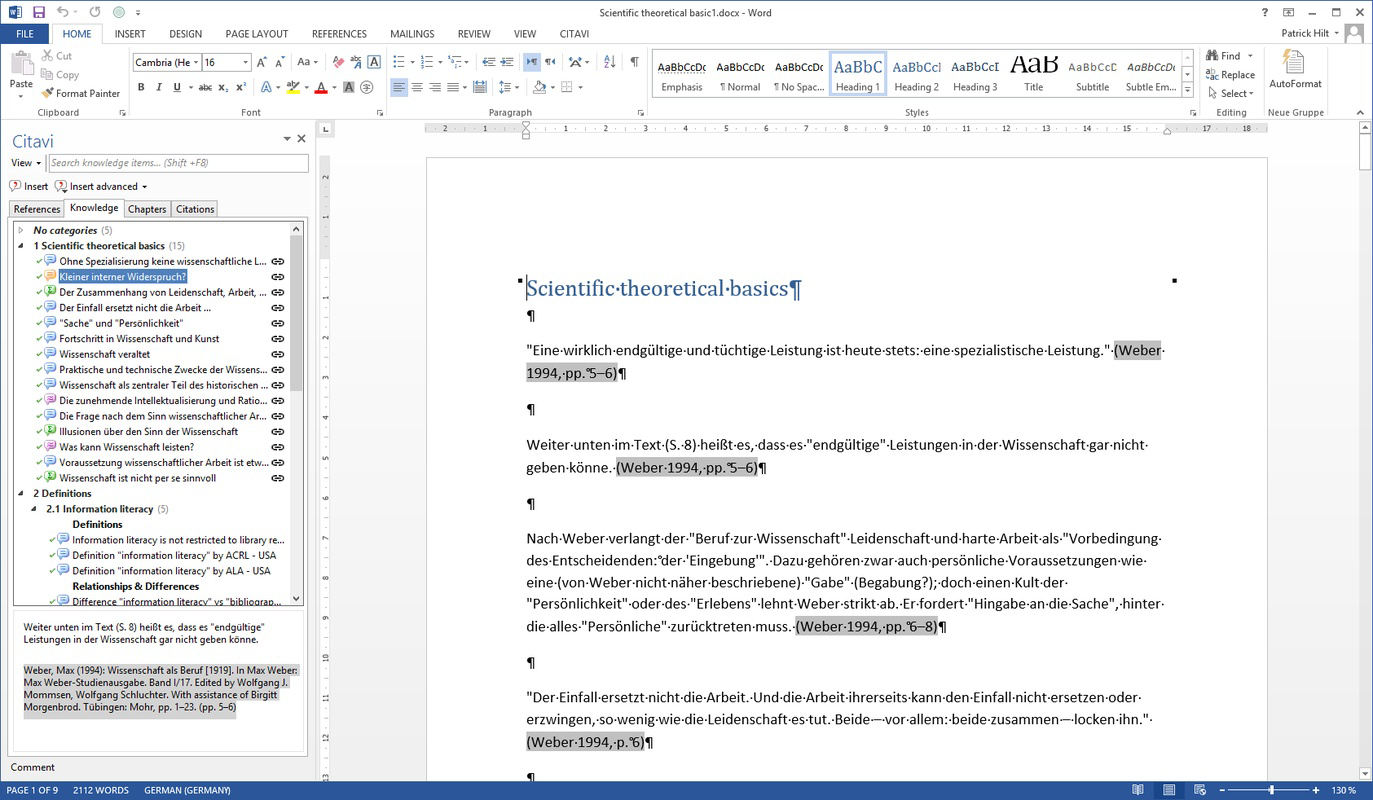1373x800 pixels.
Task: Open Word Help question mark icon
Action: (1265, 12)
